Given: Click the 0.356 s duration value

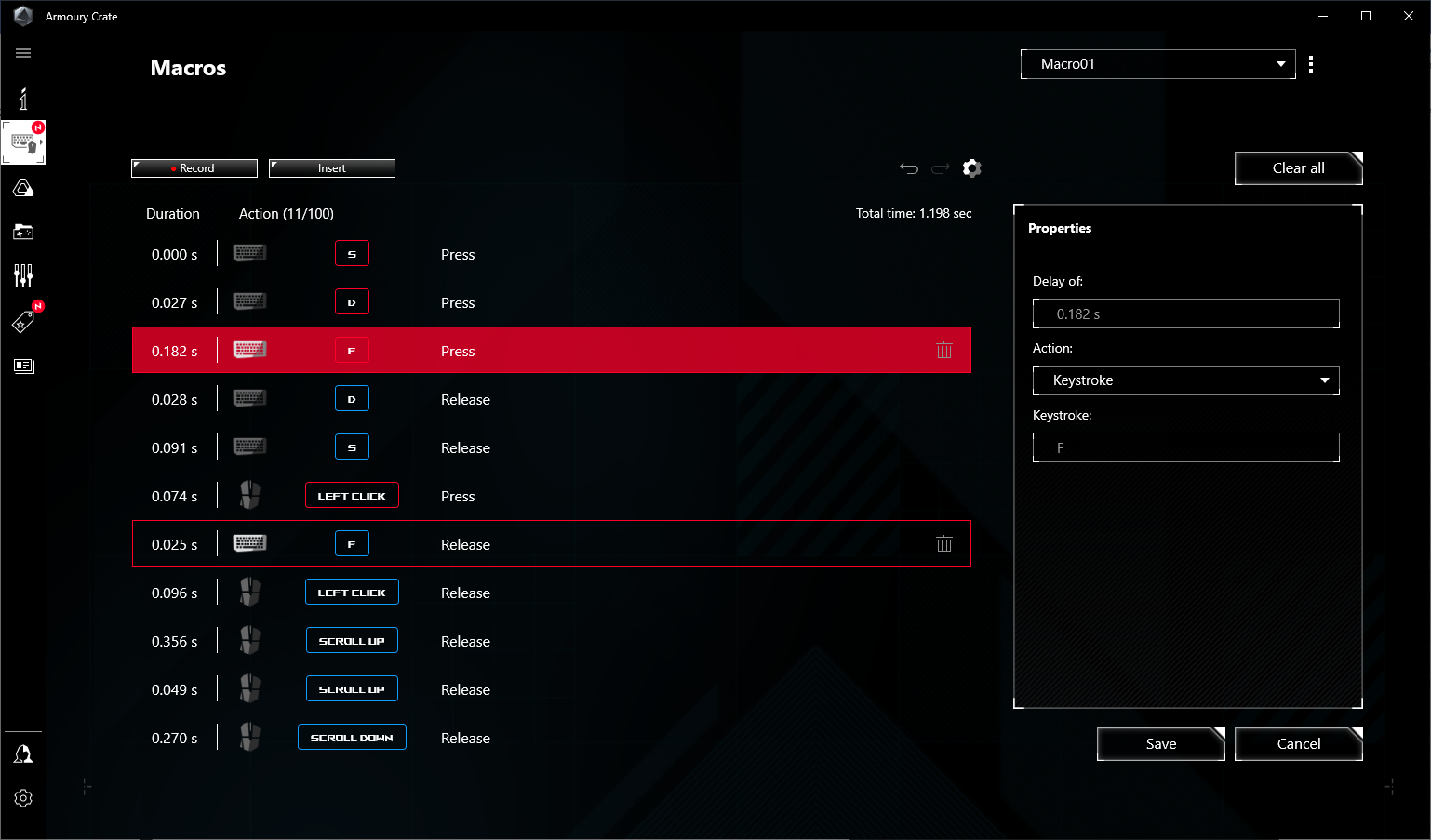Looking at the screenshot, I should click(x=174, y=642).
